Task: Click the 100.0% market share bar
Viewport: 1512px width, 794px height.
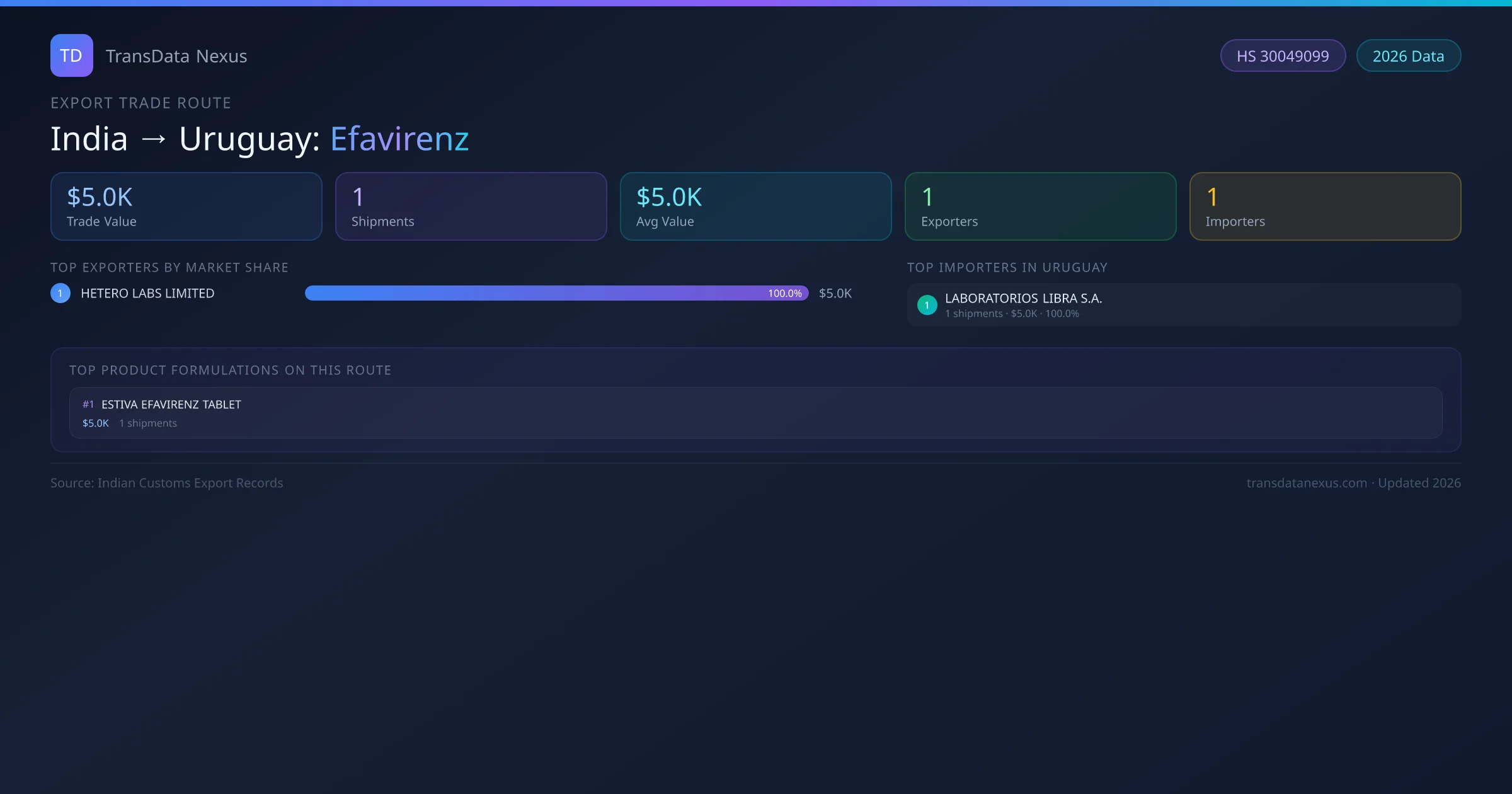Action: (556, 293)
